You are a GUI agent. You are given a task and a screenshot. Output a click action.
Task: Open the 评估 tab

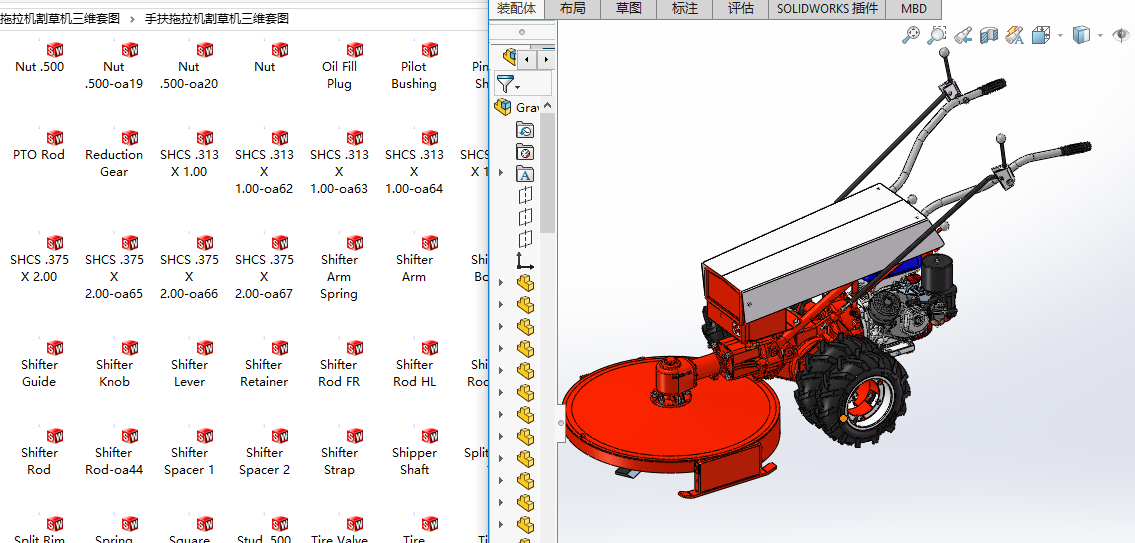click(x=741, y=9)
